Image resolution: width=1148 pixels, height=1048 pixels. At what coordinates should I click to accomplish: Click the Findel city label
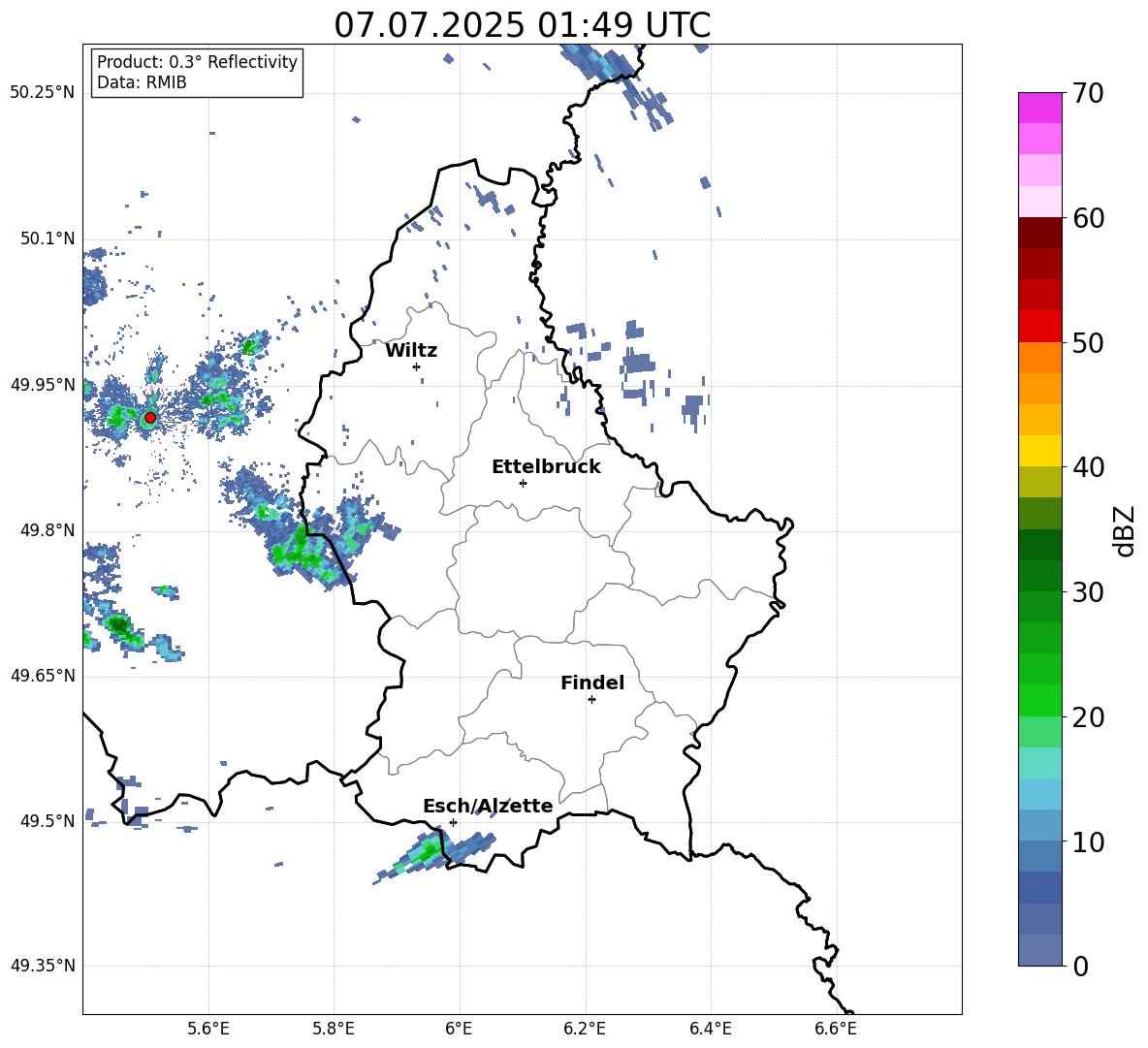592,683
